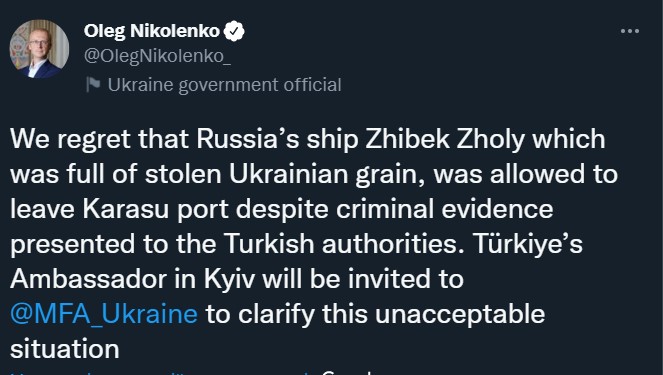Click the words Turkish authorities in tweet
Viewport: 663px width, 375px height.
[341, 244]
